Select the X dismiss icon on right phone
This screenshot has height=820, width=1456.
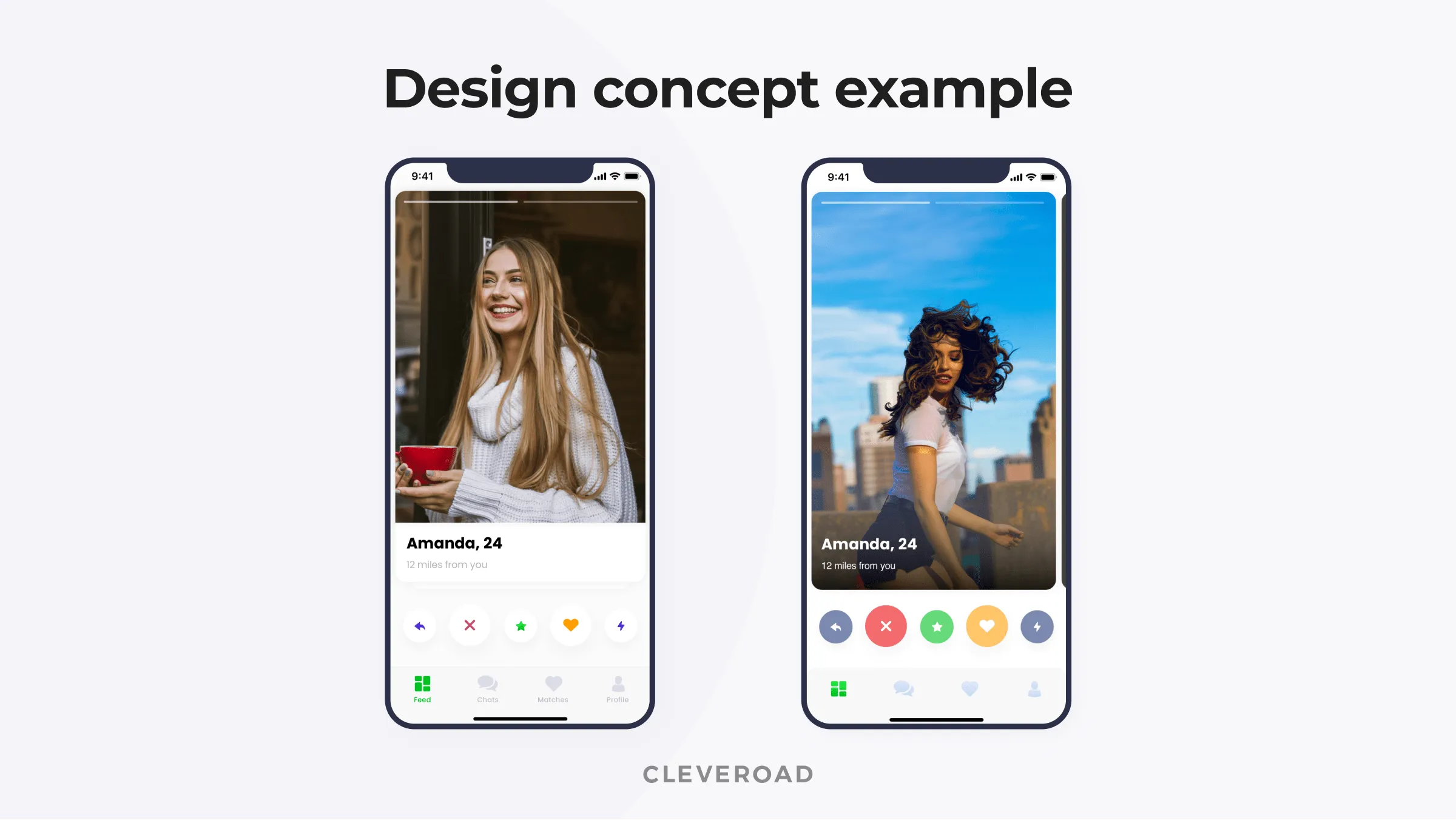(885, 625)
